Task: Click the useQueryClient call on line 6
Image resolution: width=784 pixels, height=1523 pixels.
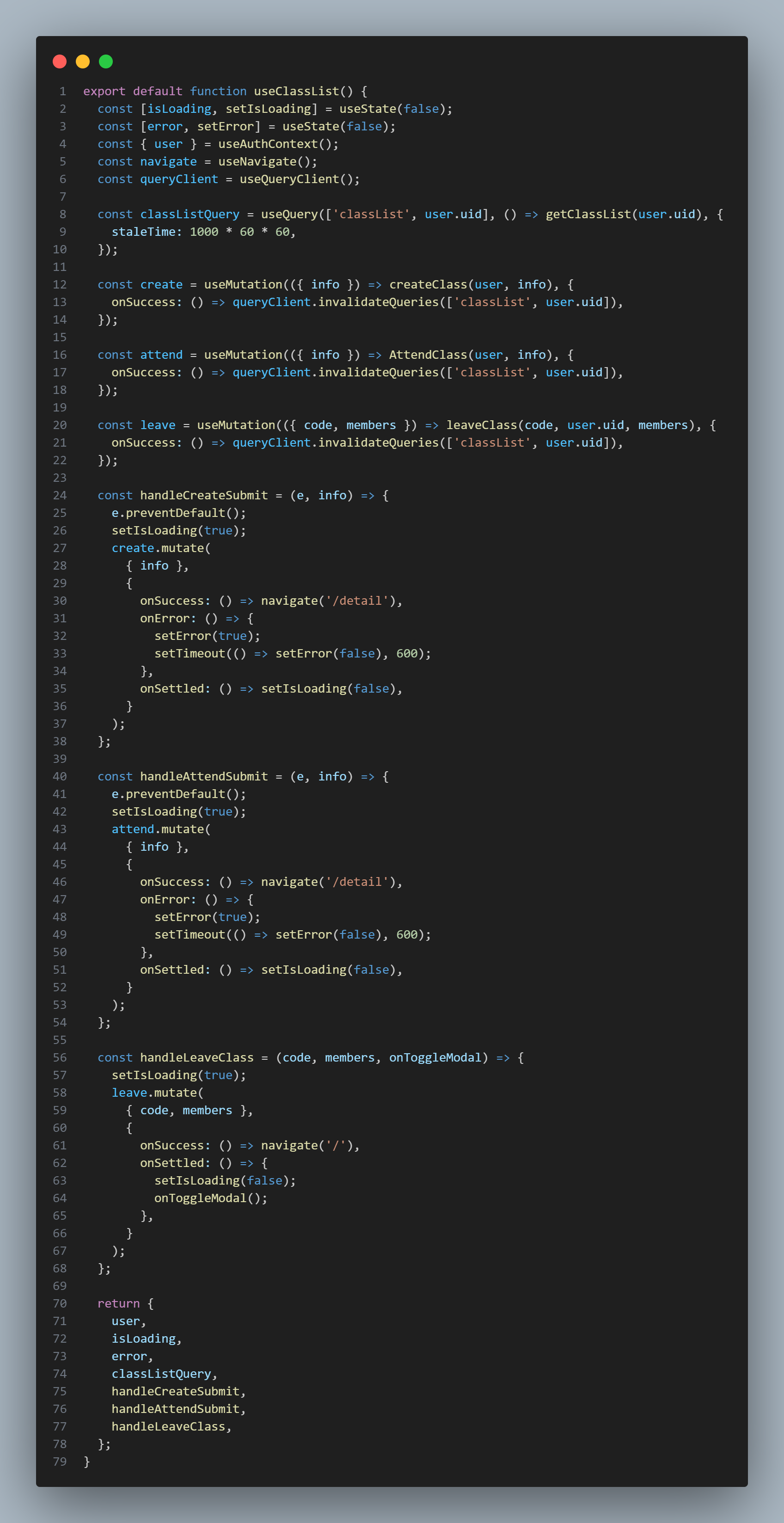Action: tap(290, 179)
